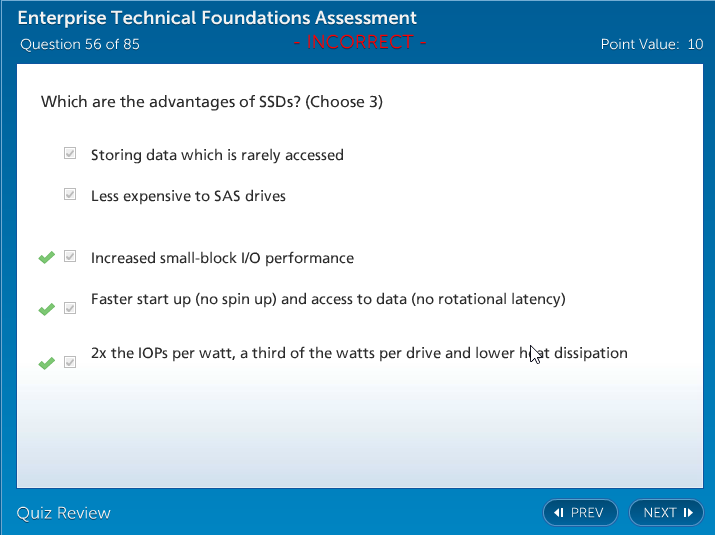
Task: Check the 'Increased small-block I/O performance' box
Action: tap(70, 257)
